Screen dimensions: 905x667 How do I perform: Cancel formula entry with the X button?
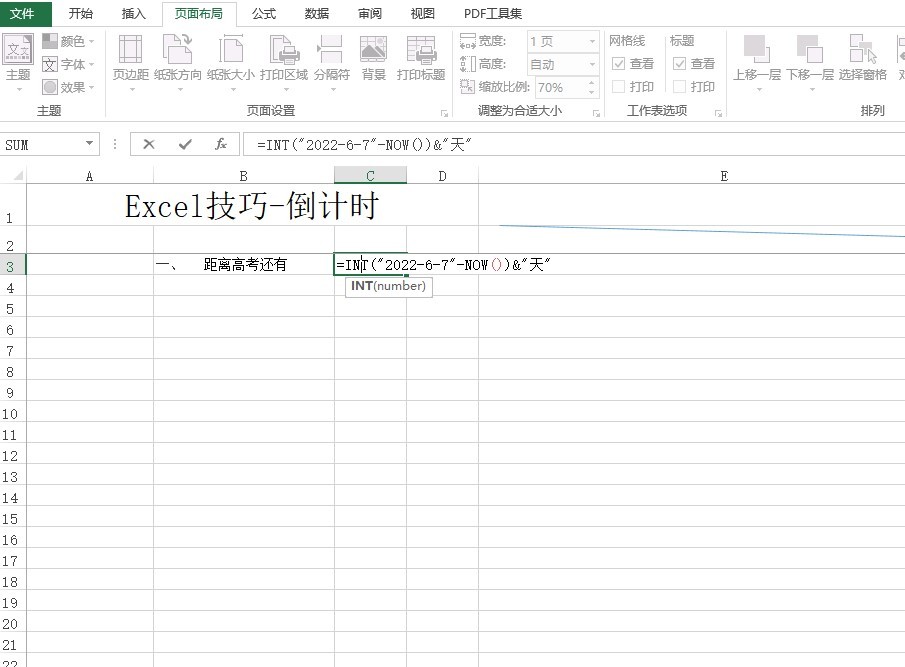click(x=149, y=144)
